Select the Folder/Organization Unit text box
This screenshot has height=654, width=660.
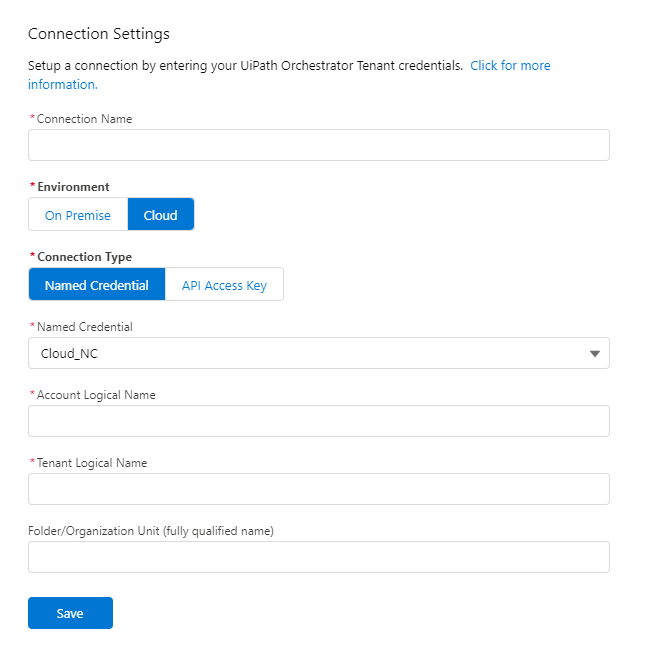[x=318, y=557]
